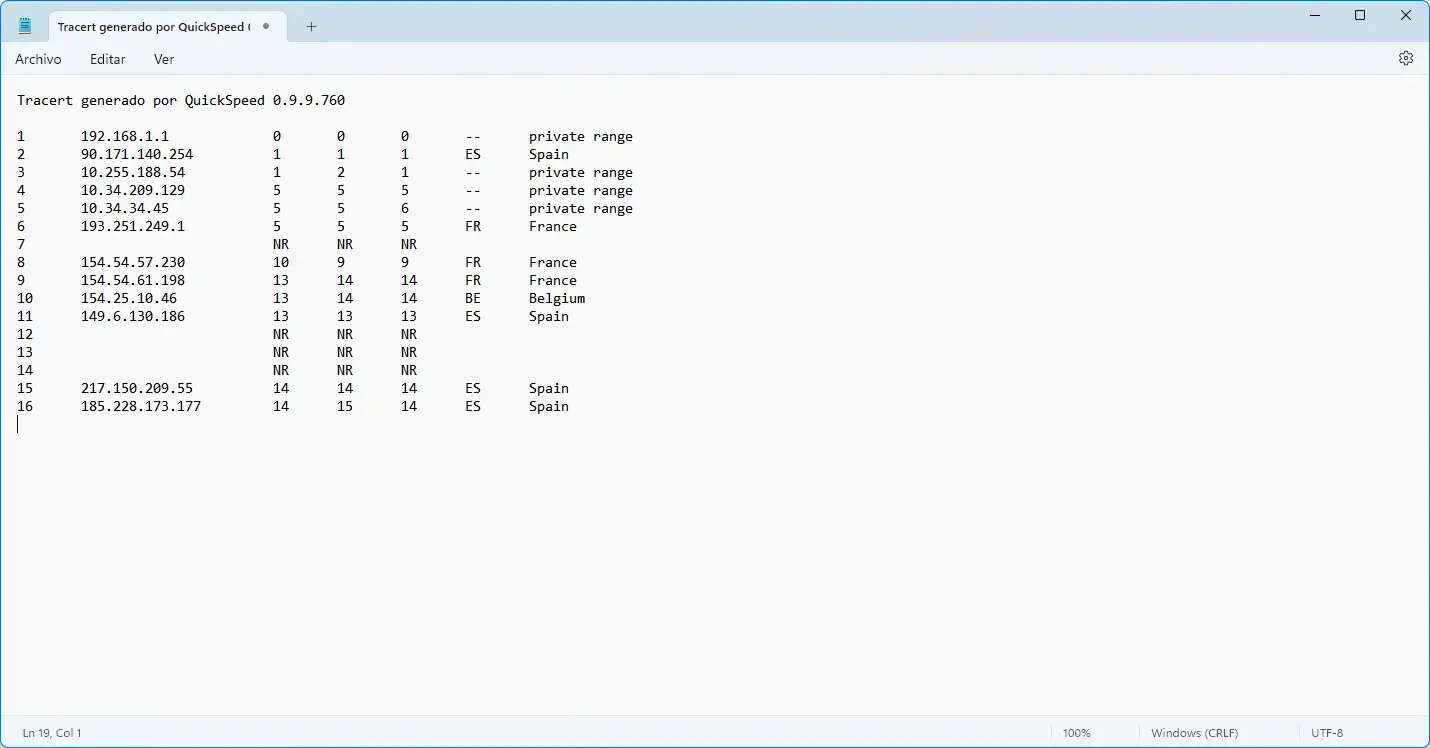Image resolution: width=1430 pixels, height=748 pixels.
Task: Click IP address 10.255.188.54
Action: (133, 172)
